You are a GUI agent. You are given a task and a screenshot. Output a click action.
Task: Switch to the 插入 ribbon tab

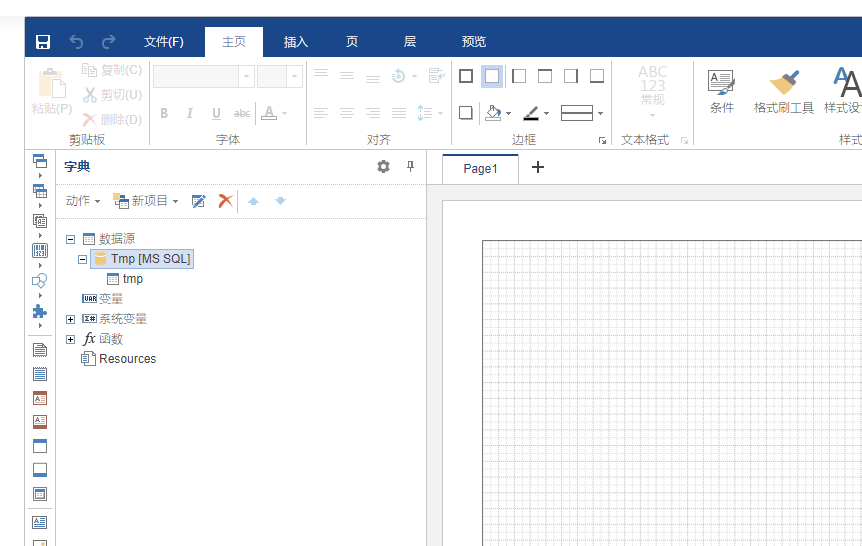pyautogui.click(x=296, y=42)
